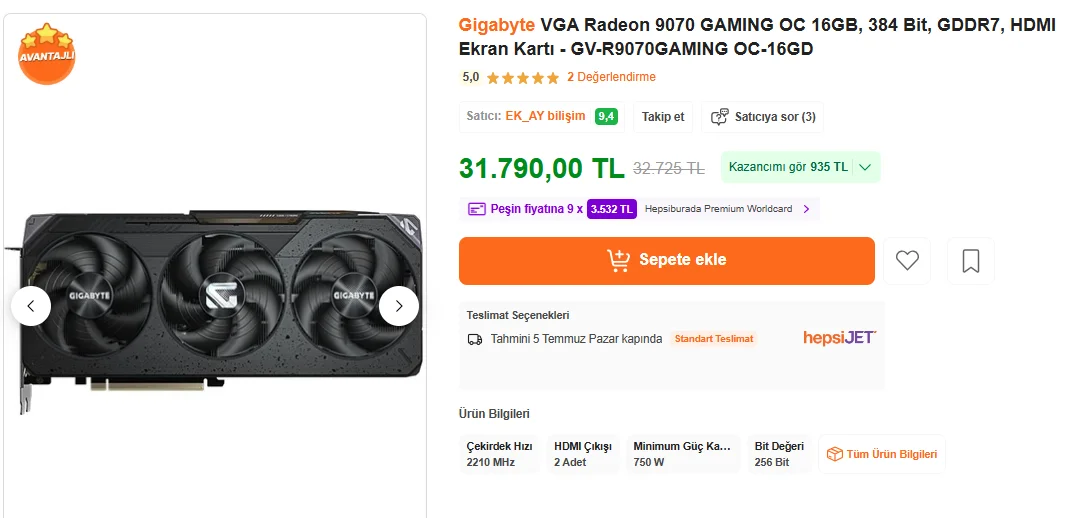Show next product image with right arrow
This screenshot has width=1082, height=518.
click(x=398, y=306)
